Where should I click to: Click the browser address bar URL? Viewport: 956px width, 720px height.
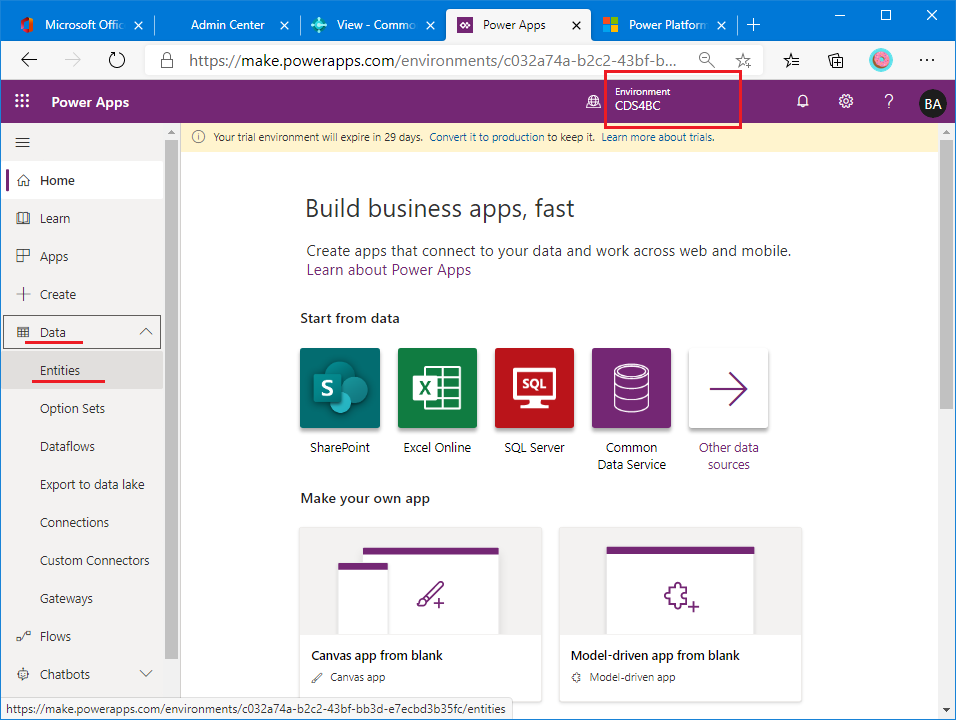(432, 60)
